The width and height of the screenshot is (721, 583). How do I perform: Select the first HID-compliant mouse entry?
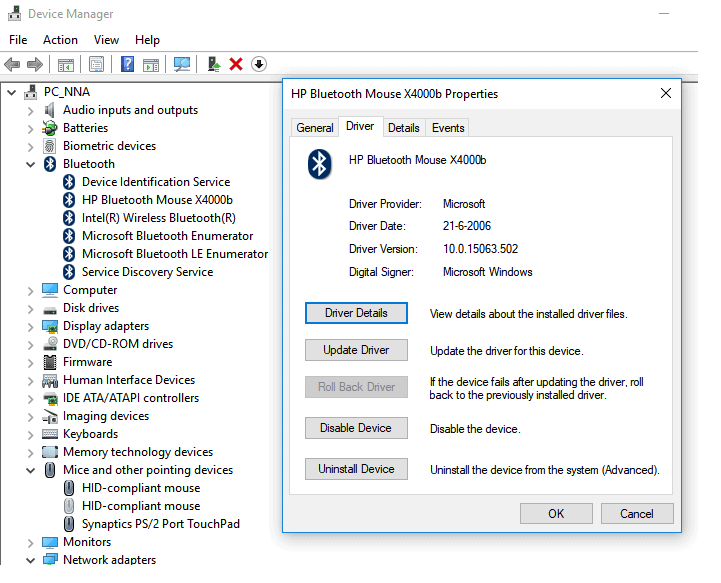coord(141,488)
